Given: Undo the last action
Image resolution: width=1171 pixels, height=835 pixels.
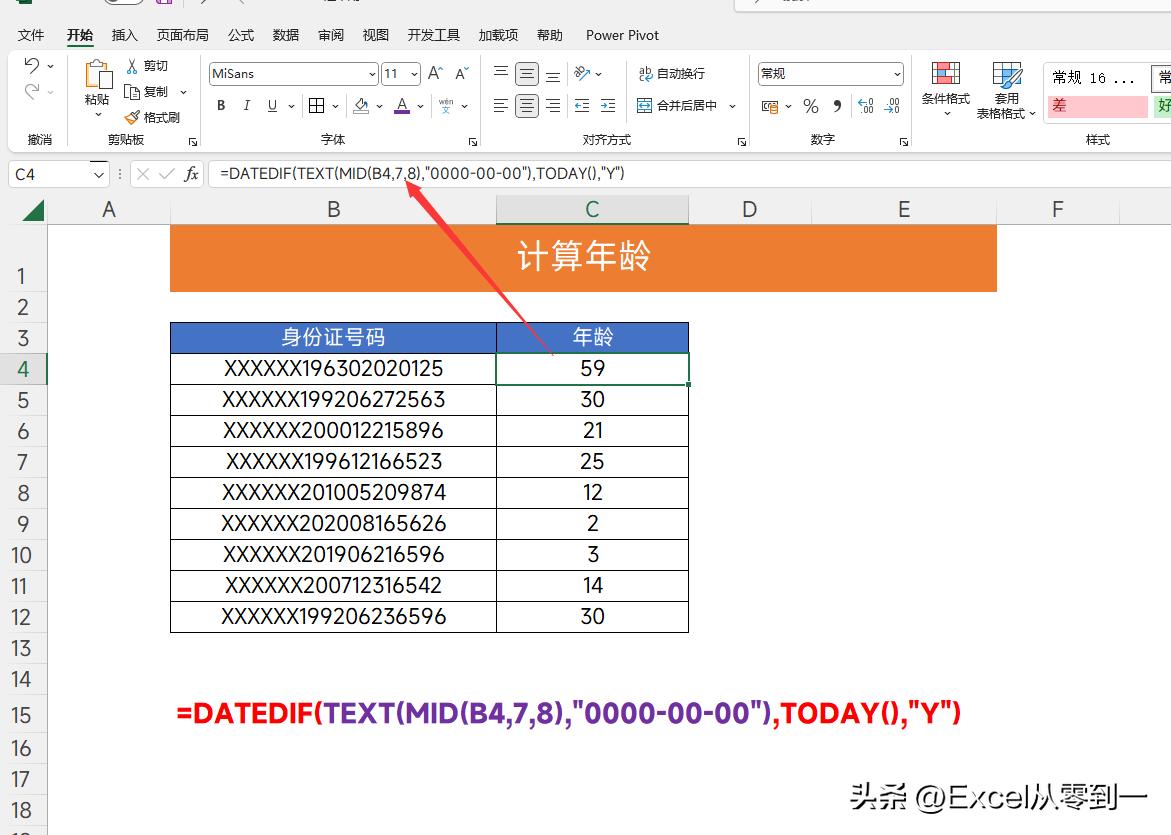Looking at the screenshot, I should point(32,65).
